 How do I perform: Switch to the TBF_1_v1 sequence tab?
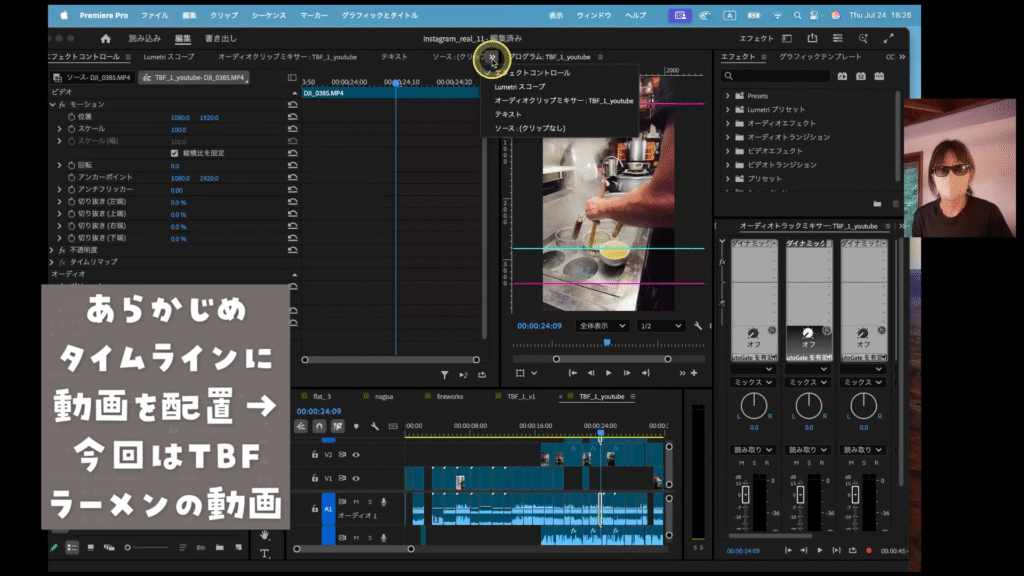point(521,396)
